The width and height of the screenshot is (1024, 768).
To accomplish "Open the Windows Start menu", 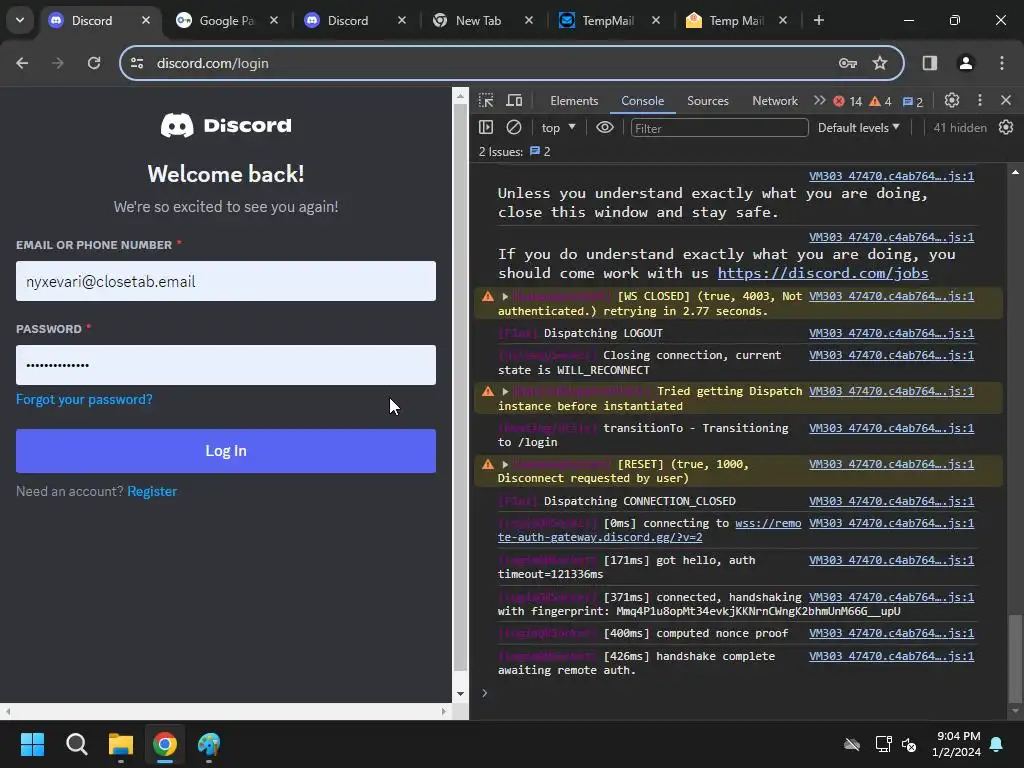I will 32,744.
